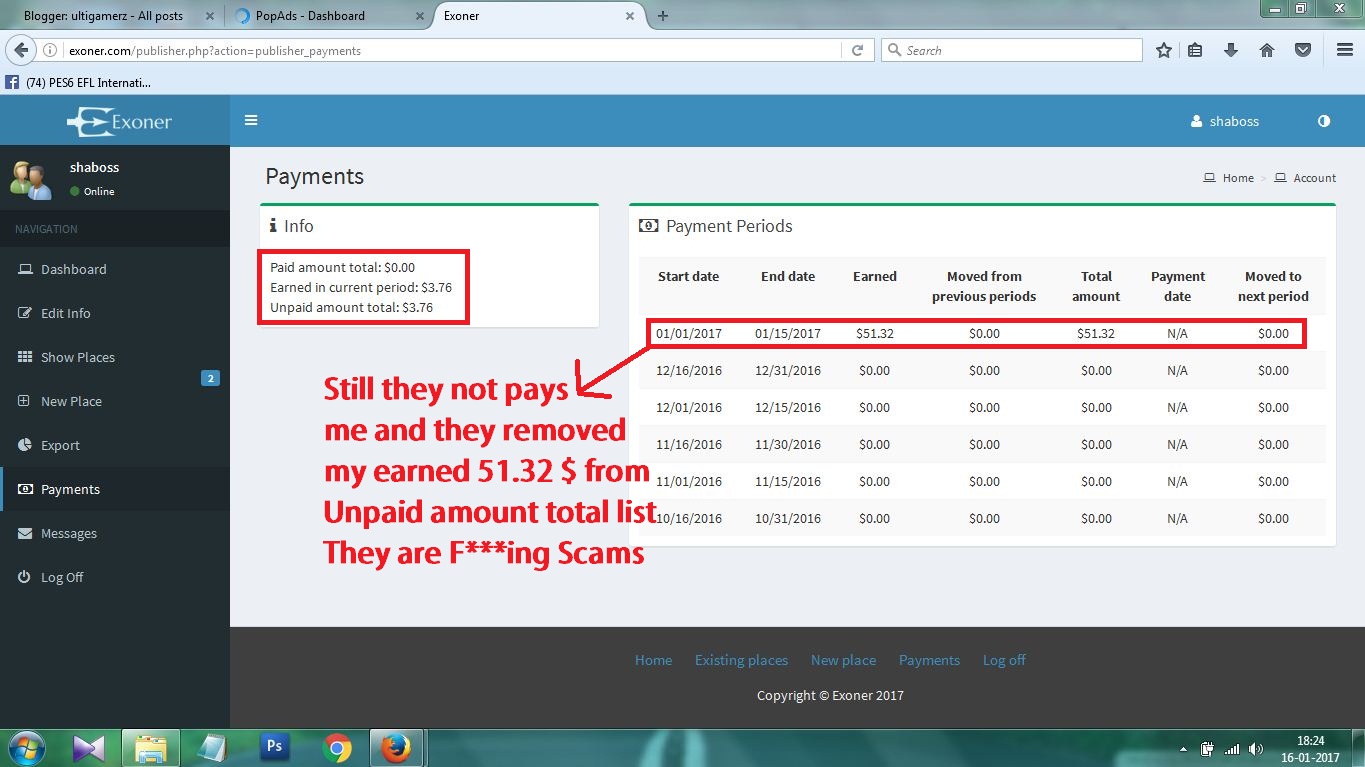Screen dimensions: 1365x767
Task: Click the footer New place link
Action: (843, 660)
